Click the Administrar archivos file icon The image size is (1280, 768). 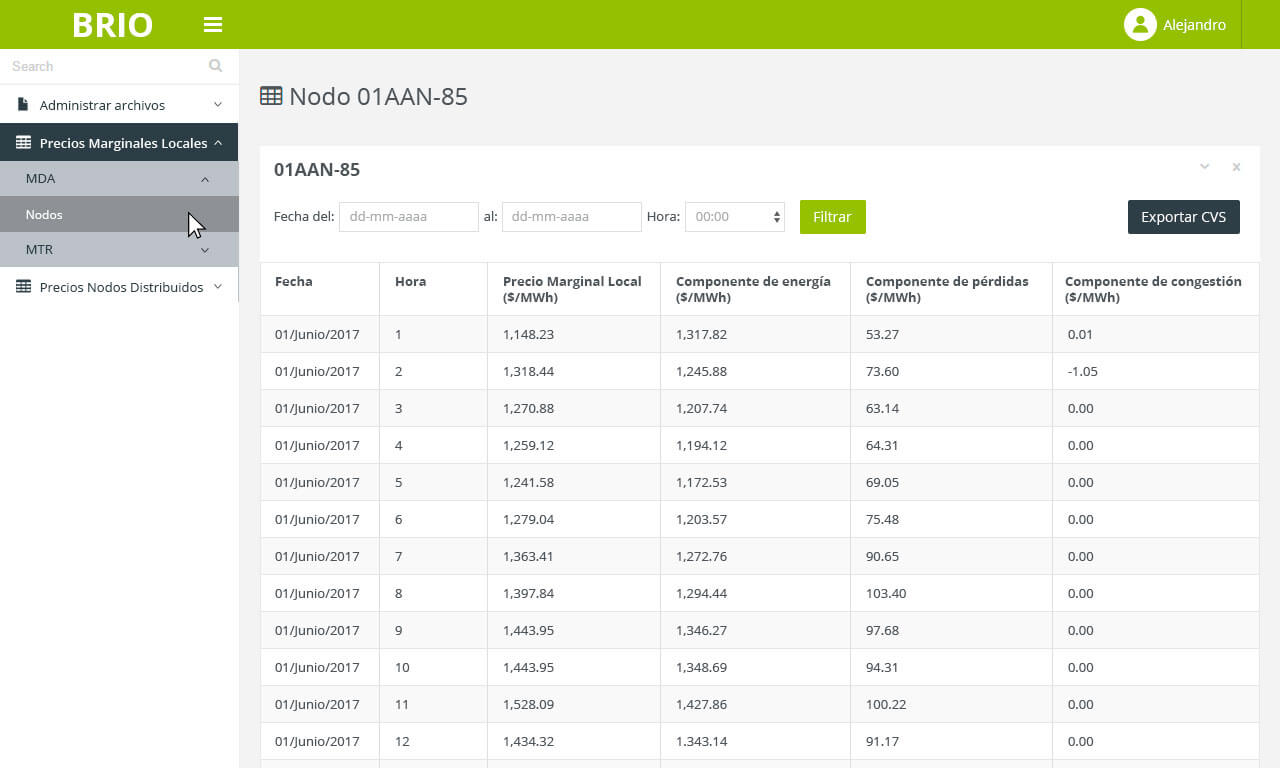point(23,105)
